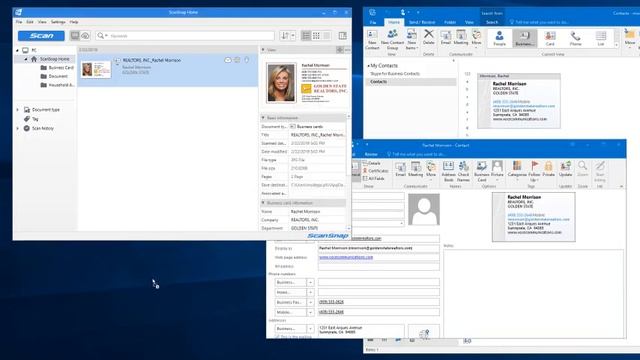Open New Items dropdown in Outlook

click(x=411, y=39)
